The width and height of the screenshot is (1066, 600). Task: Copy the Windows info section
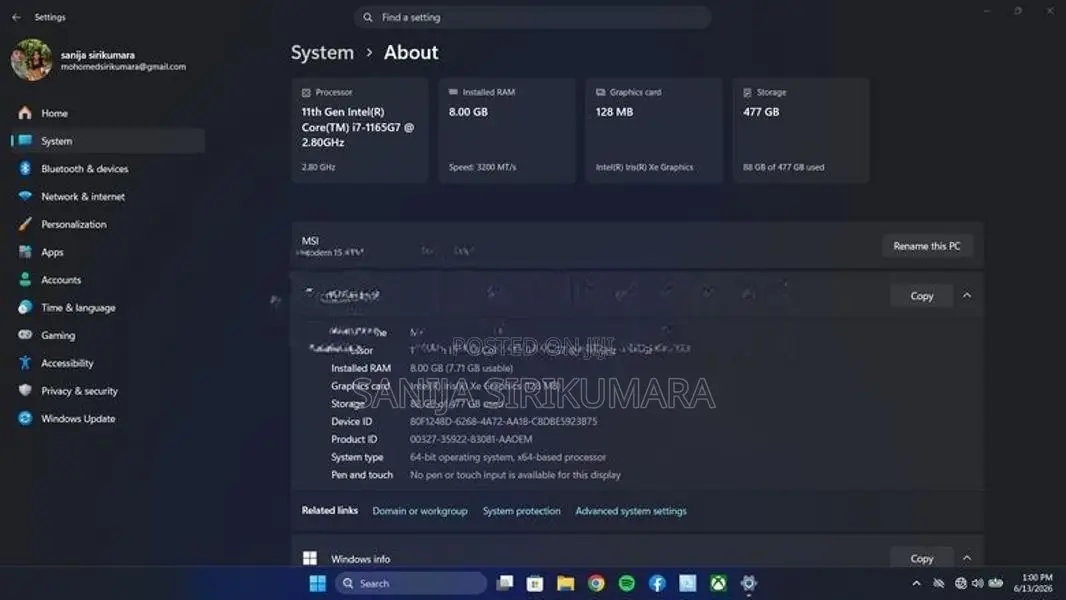coord(922,558)
